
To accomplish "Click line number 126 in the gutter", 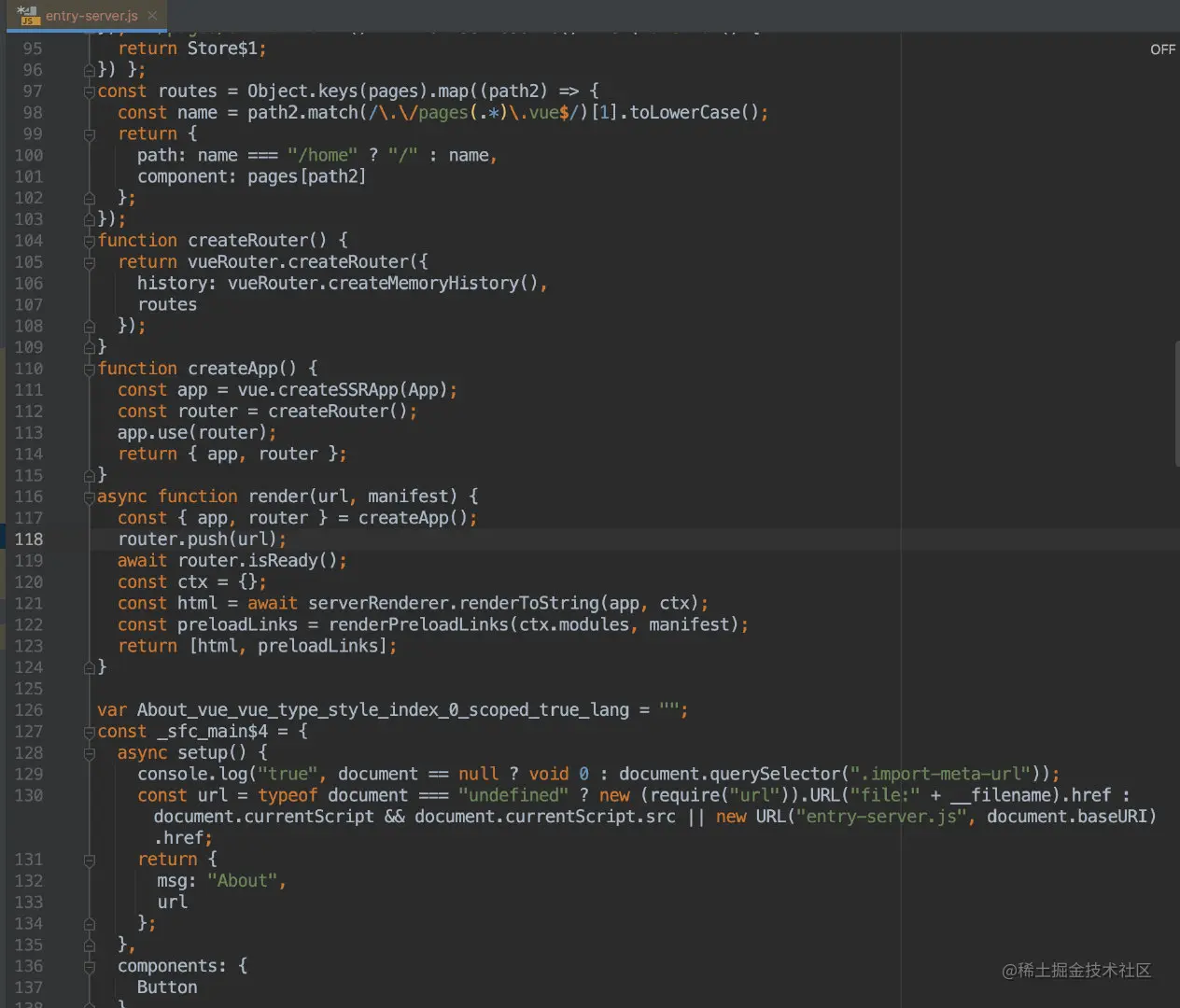I will (29, 710).
